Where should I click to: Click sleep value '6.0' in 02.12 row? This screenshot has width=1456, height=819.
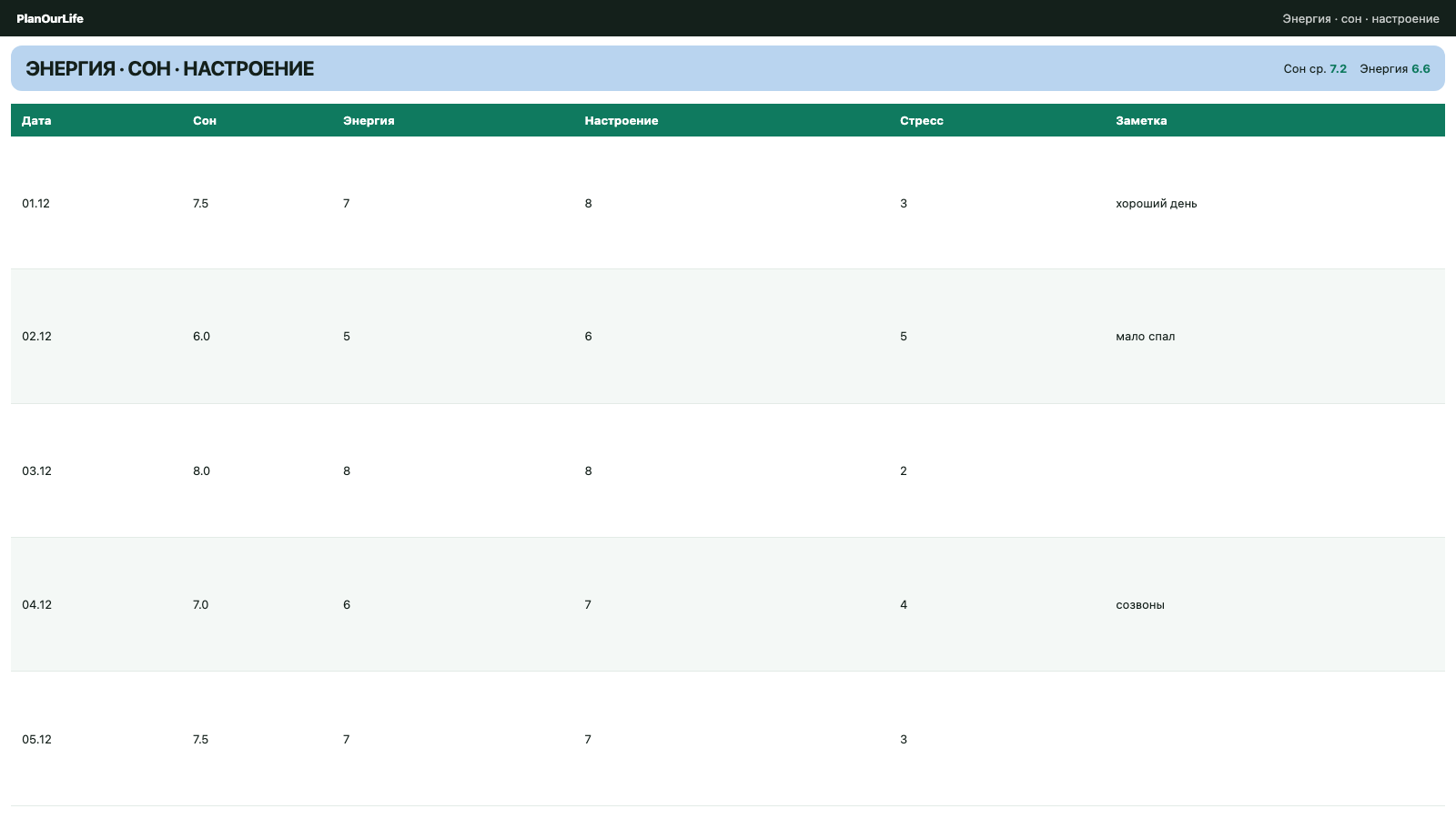point(201,336)
